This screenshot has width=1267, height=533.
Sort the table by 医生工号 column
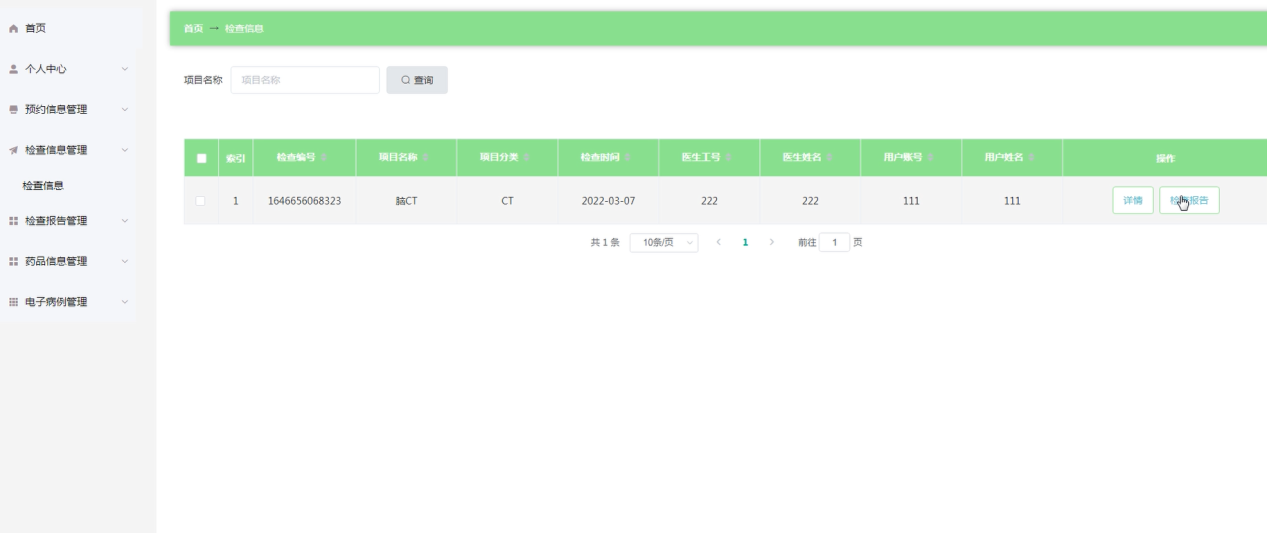click(730, 158)
